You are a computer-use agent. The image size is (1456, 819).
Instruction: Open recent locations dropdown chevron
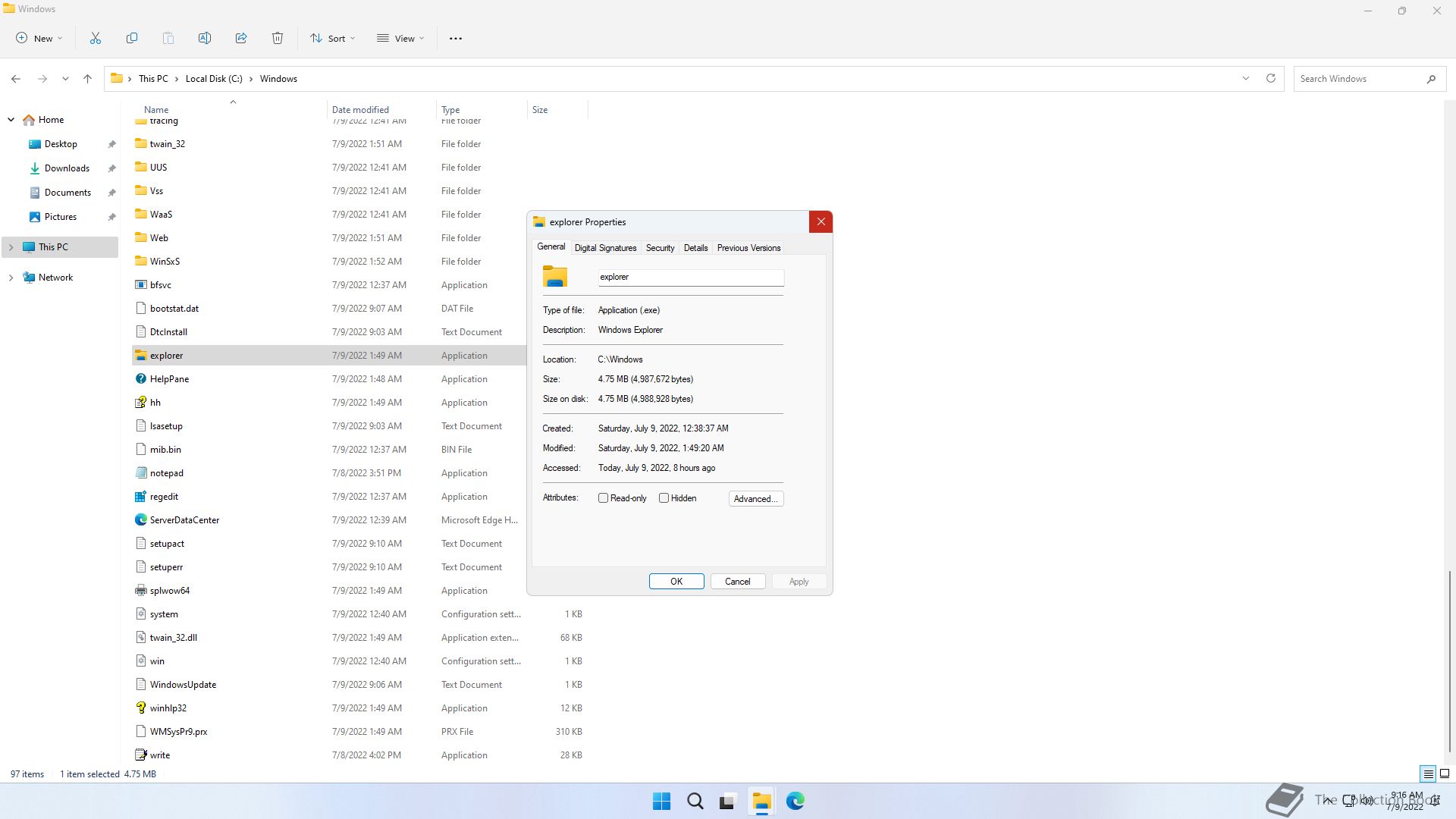[x=65, y=79]
